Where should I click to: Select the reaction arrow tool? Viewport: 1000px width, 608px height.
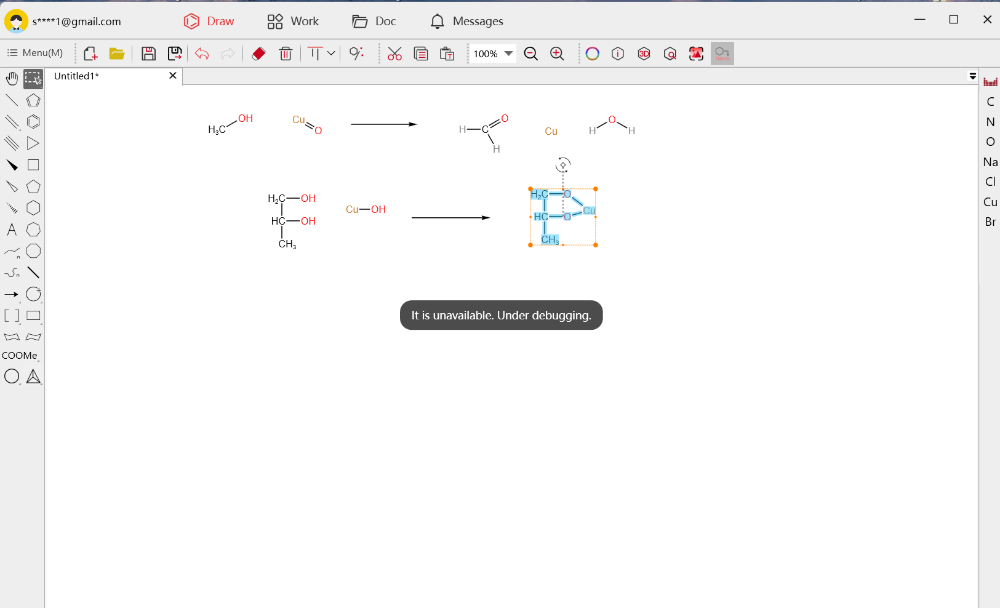12,294
